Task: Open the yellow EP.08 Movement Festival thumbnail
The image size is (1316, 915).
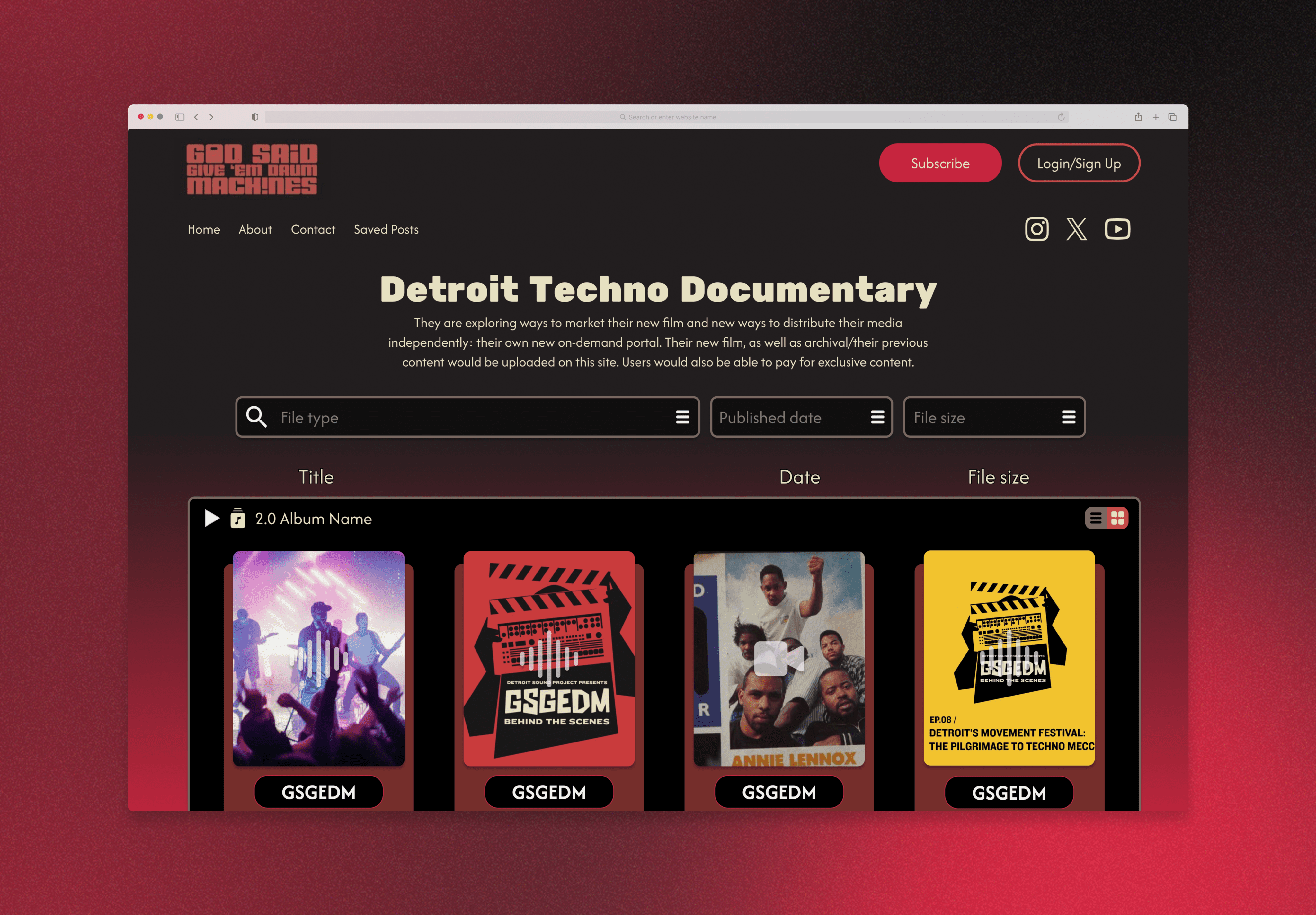Action: pos(1009,658)
